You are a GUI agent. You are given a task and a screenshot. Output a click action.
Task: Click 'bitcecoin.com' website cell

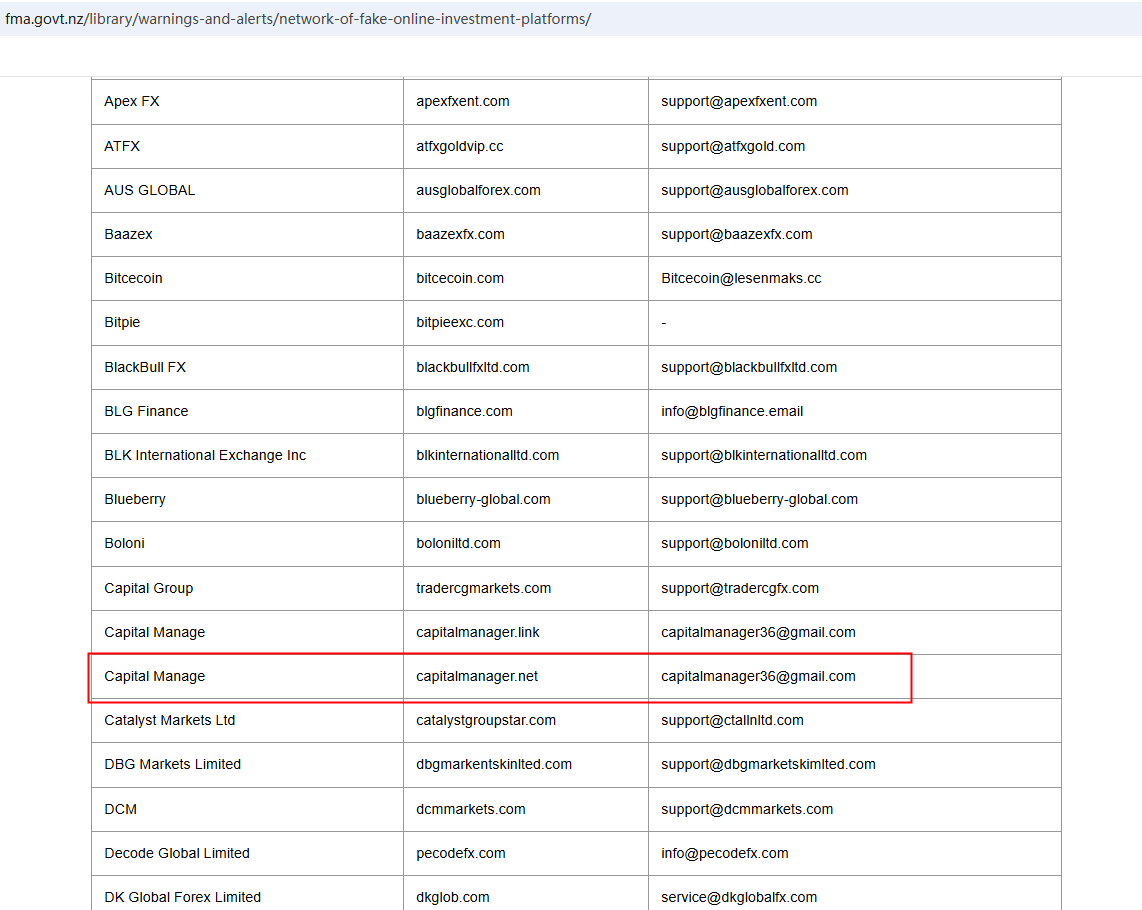tap(526, 278)
